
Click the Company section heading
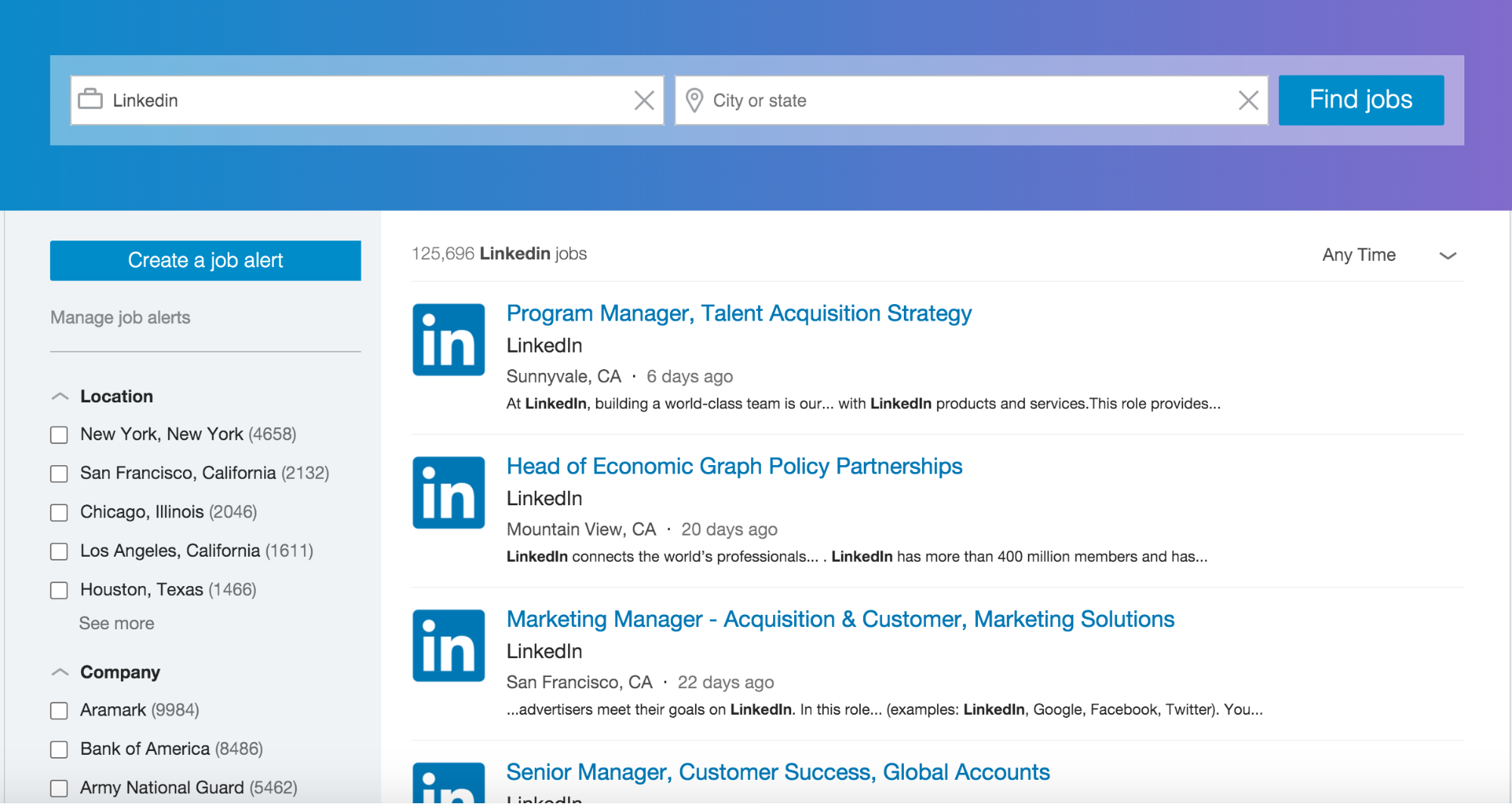click(120, 672)
